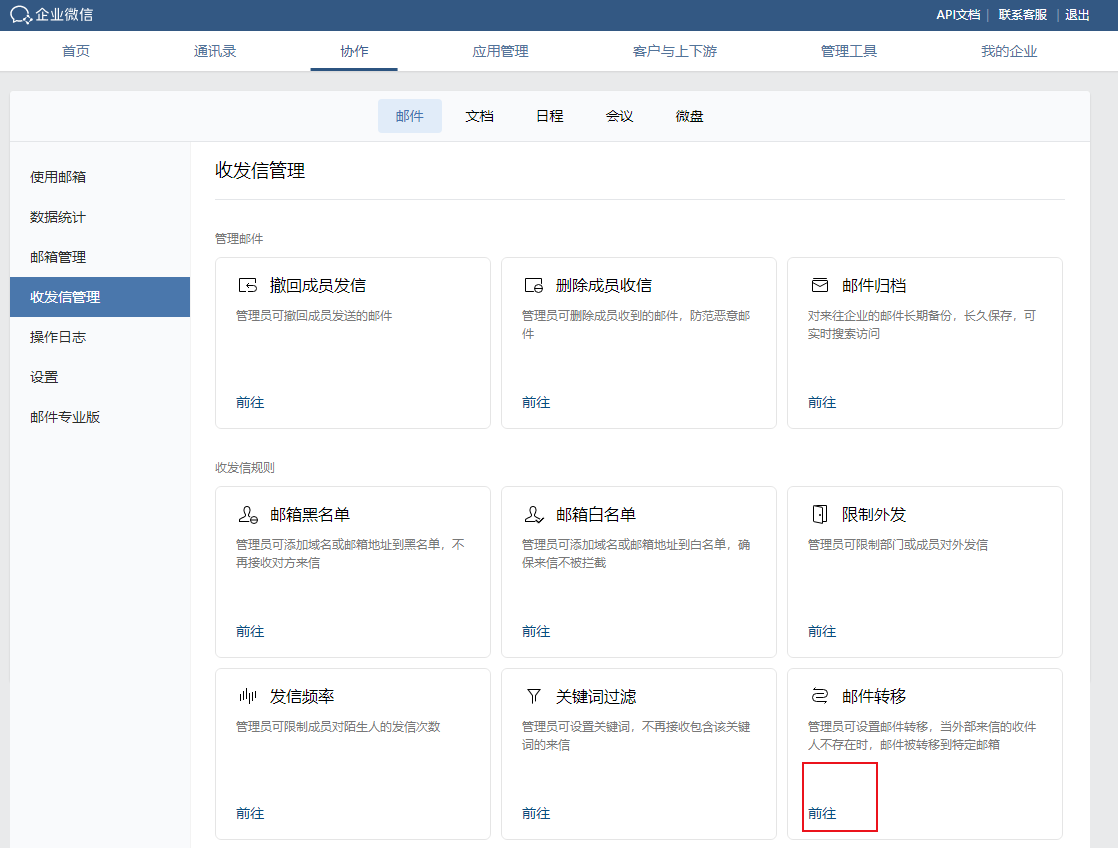Click the 邮件归档 envelope icon
Image resolution: width=1118 pixels, height=848 pixels.
(x=819, y=286)
